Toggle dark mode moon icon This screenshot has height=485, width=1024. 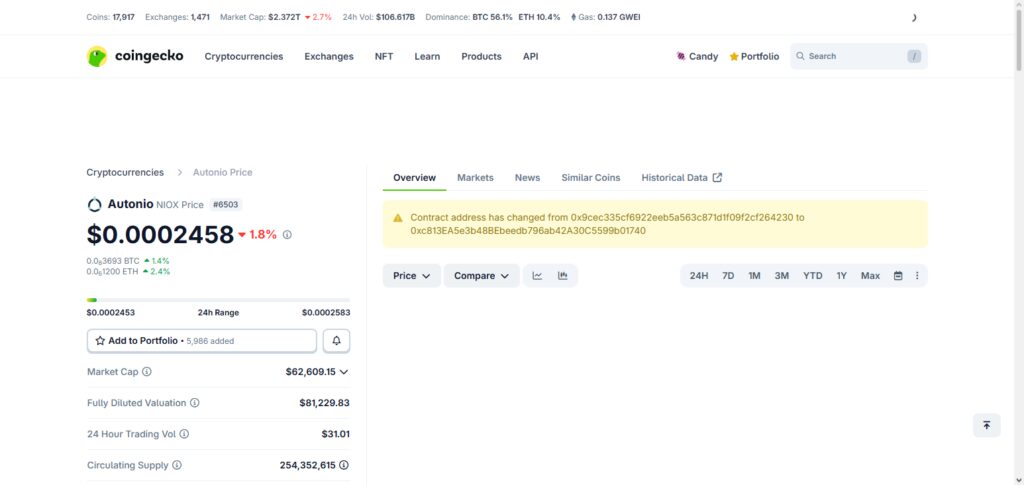point(914,18)
